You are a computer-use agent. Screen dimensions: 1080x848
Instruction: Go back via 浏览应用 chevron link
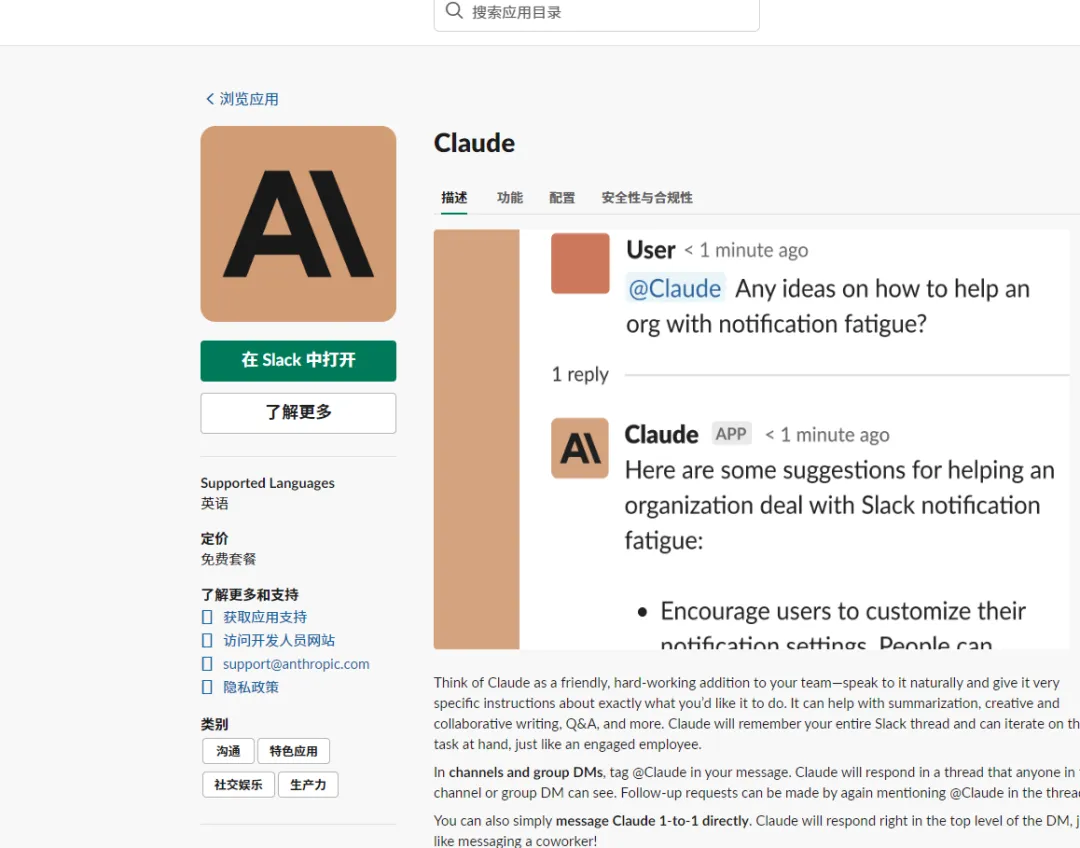[242, 99]
